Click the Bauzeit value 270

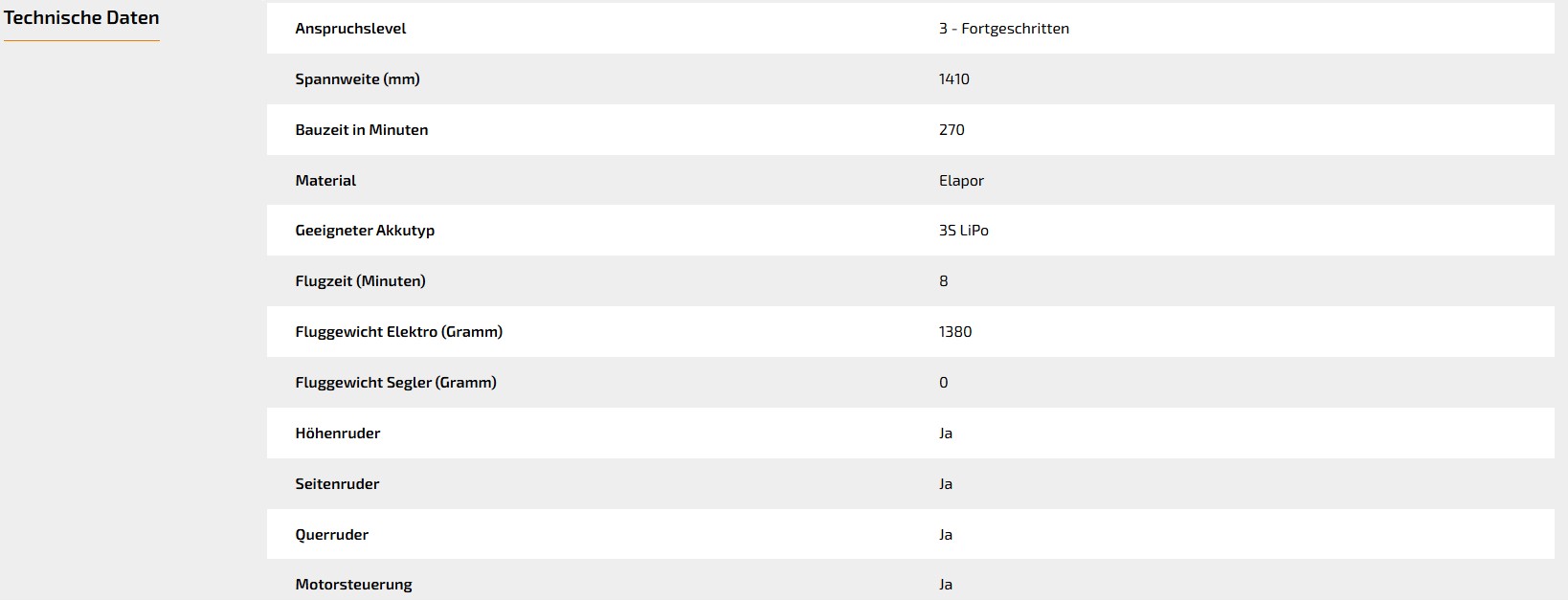click(952, 130)
